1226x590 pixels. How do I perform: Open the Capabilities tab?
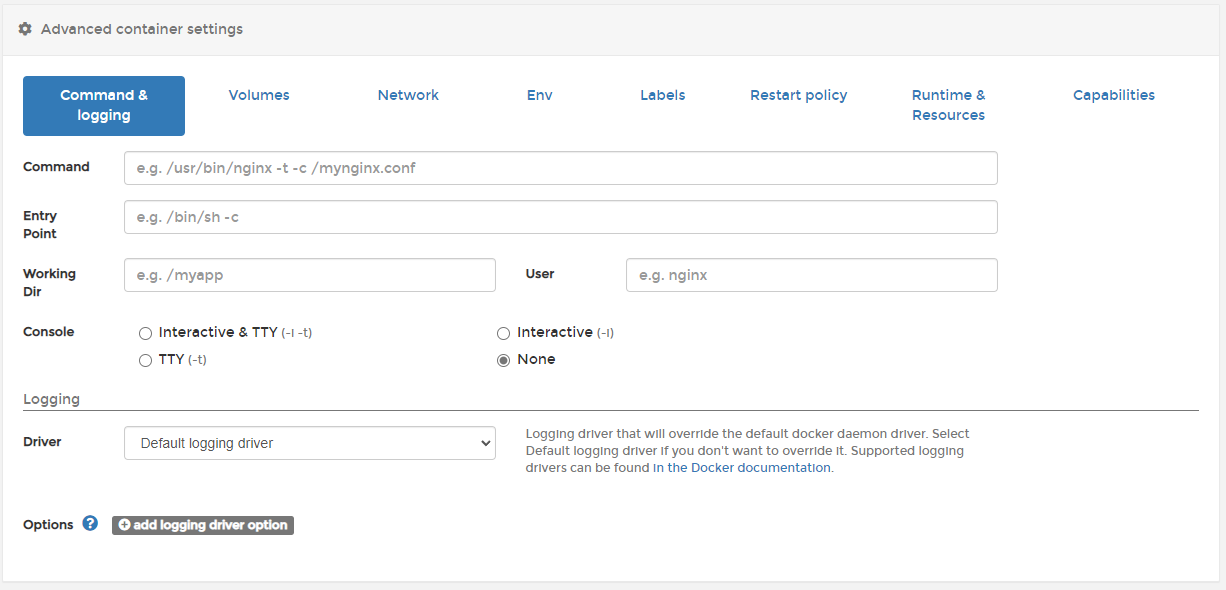pyautogui.click(x=1113, y=95)
